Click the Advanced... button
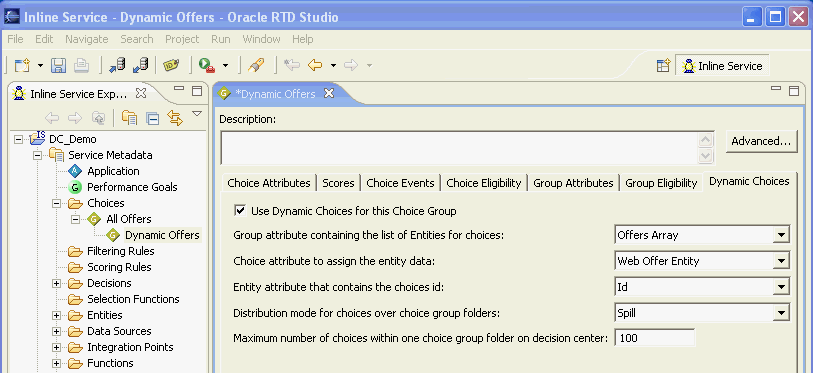This screenshot has height=373, width=813. coord(761,141)
